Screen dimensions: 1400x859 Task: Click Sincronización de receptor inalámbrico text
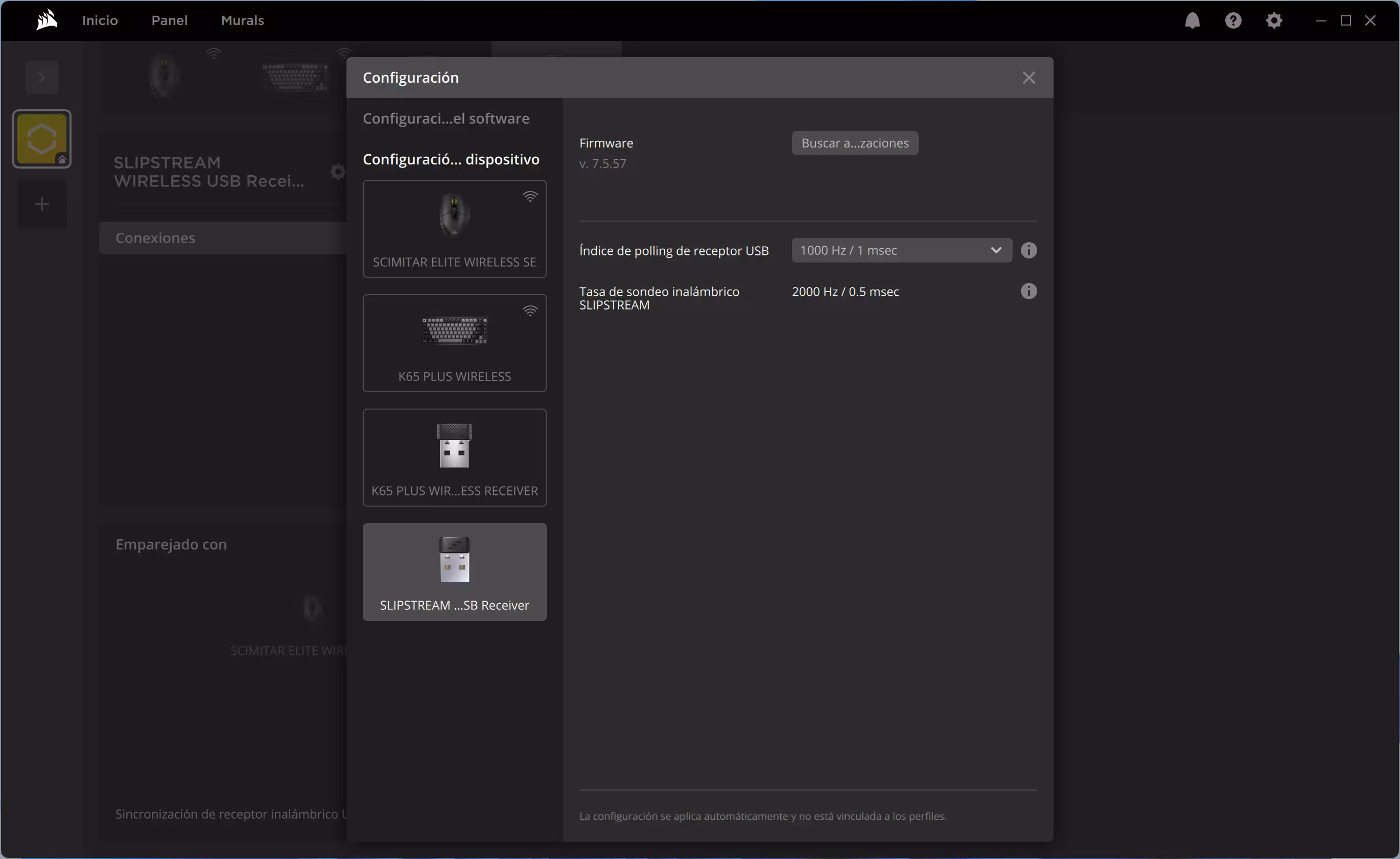click(231, 814)
